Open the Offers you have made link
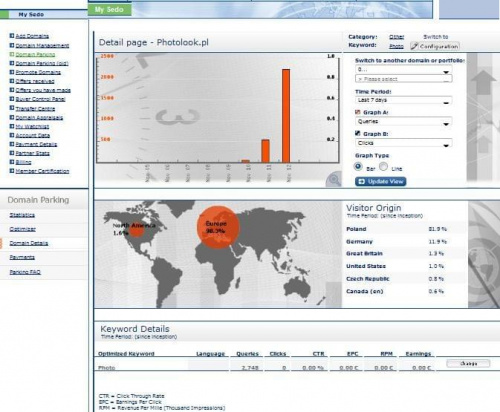 tap(43, 90)
